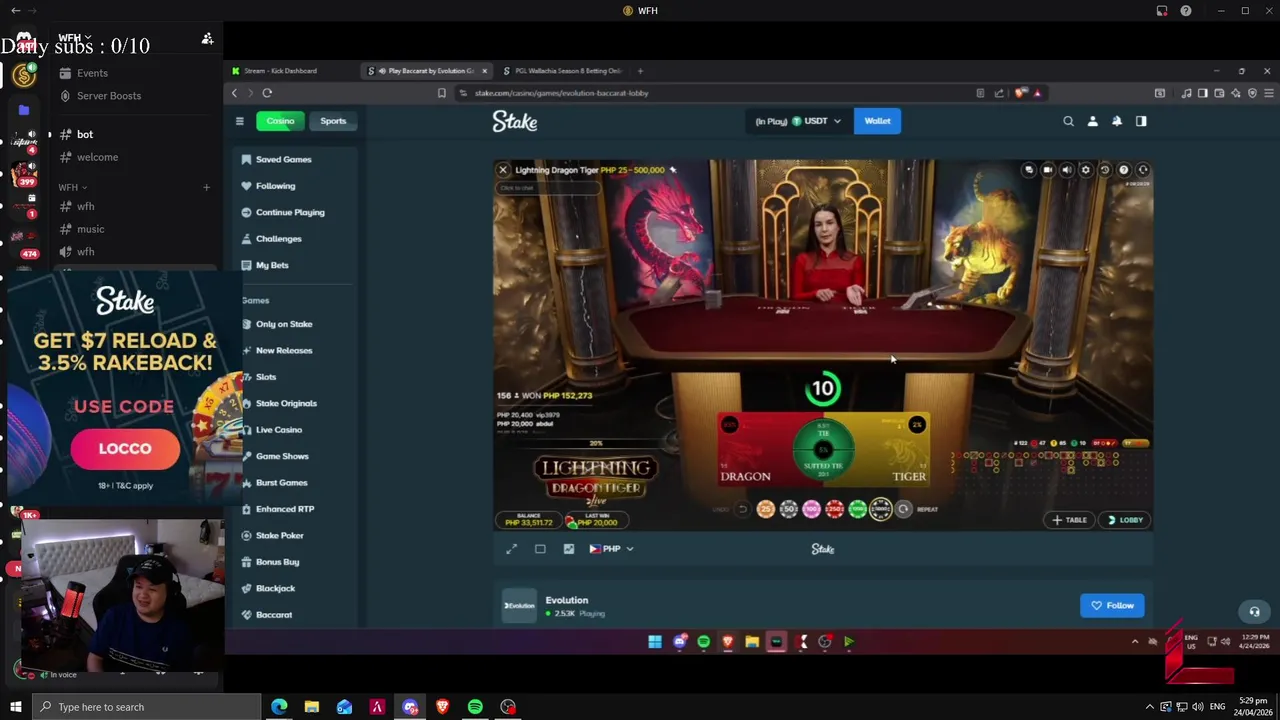Add another table with Table button
1280x720 pixels.
(x=1069, y=520)
